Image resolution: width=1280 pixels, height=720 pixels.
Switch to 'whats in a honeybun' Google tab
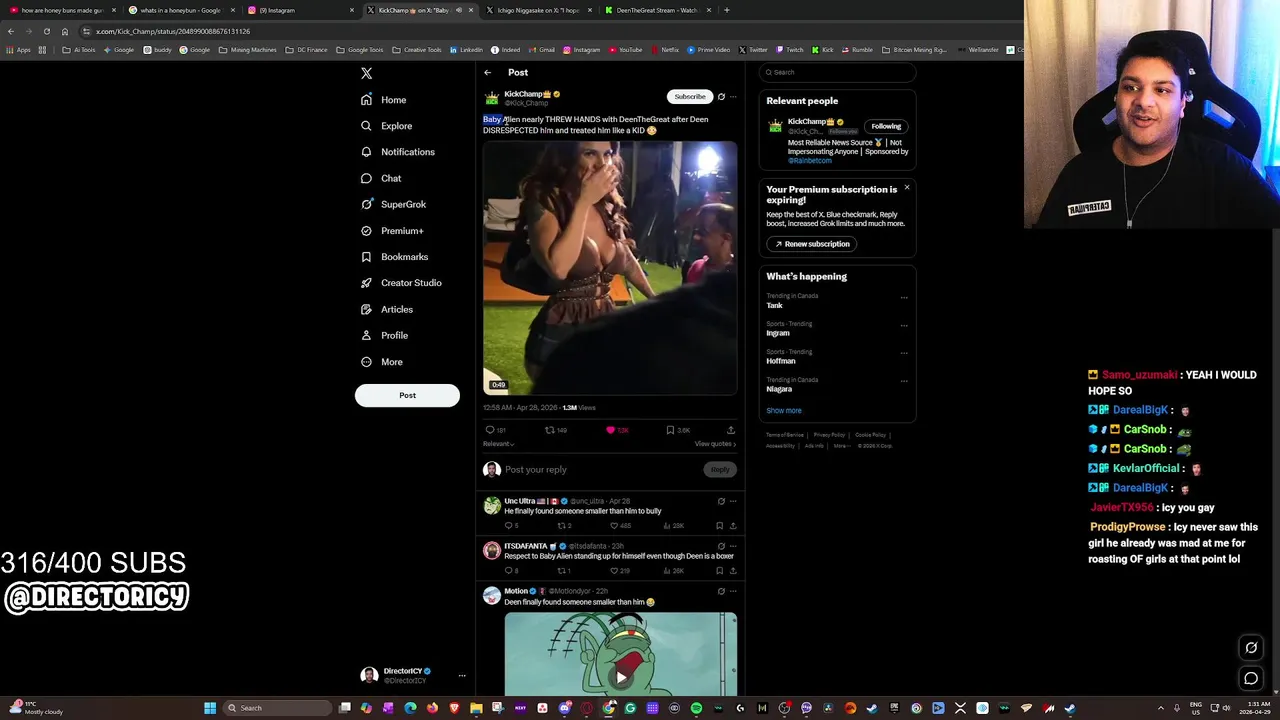click(x=180, y=10)
